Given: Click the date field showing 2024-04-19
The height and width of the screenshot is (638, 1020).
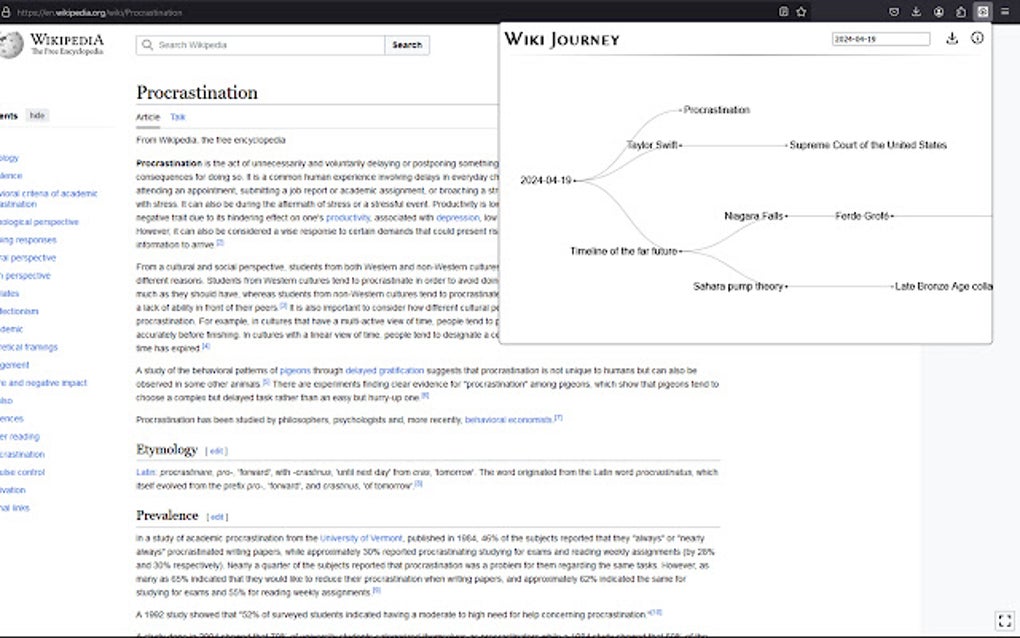Looking at the screenshot, I should tap(879, 38).
